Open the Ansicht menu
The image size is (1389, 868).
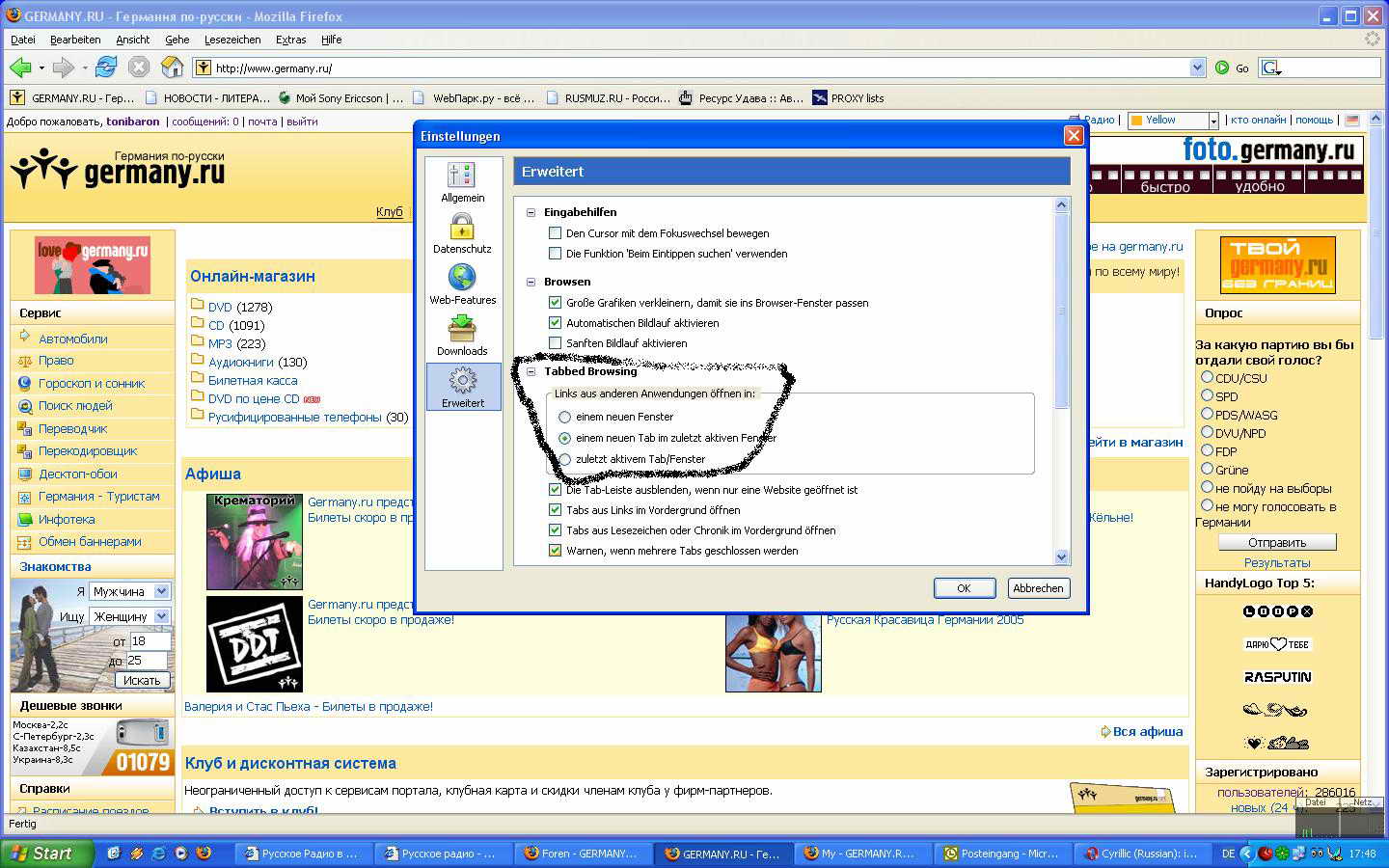[133, 40]
